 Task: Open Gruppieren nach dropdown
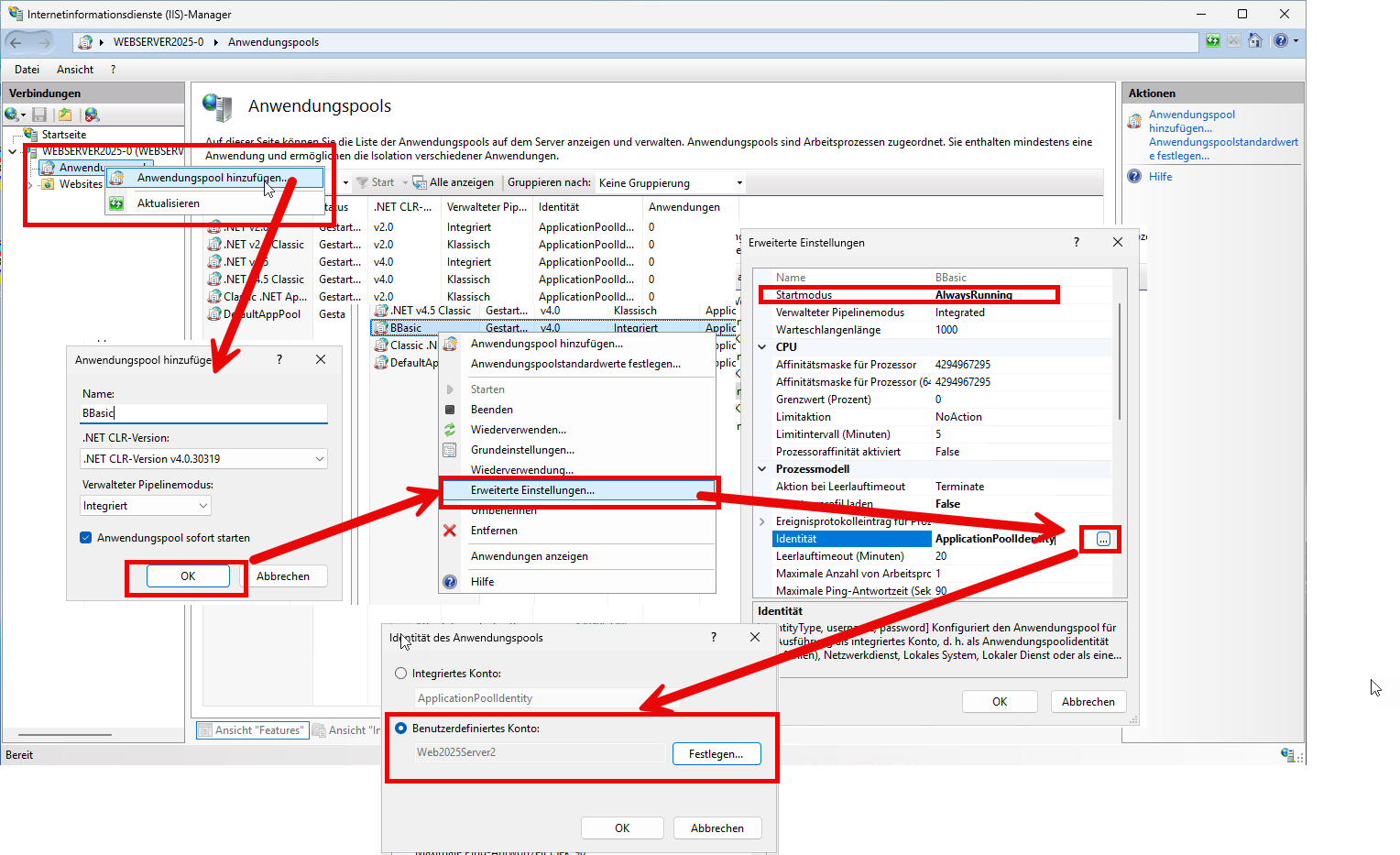pyautogui.click(x=670, y=182)
